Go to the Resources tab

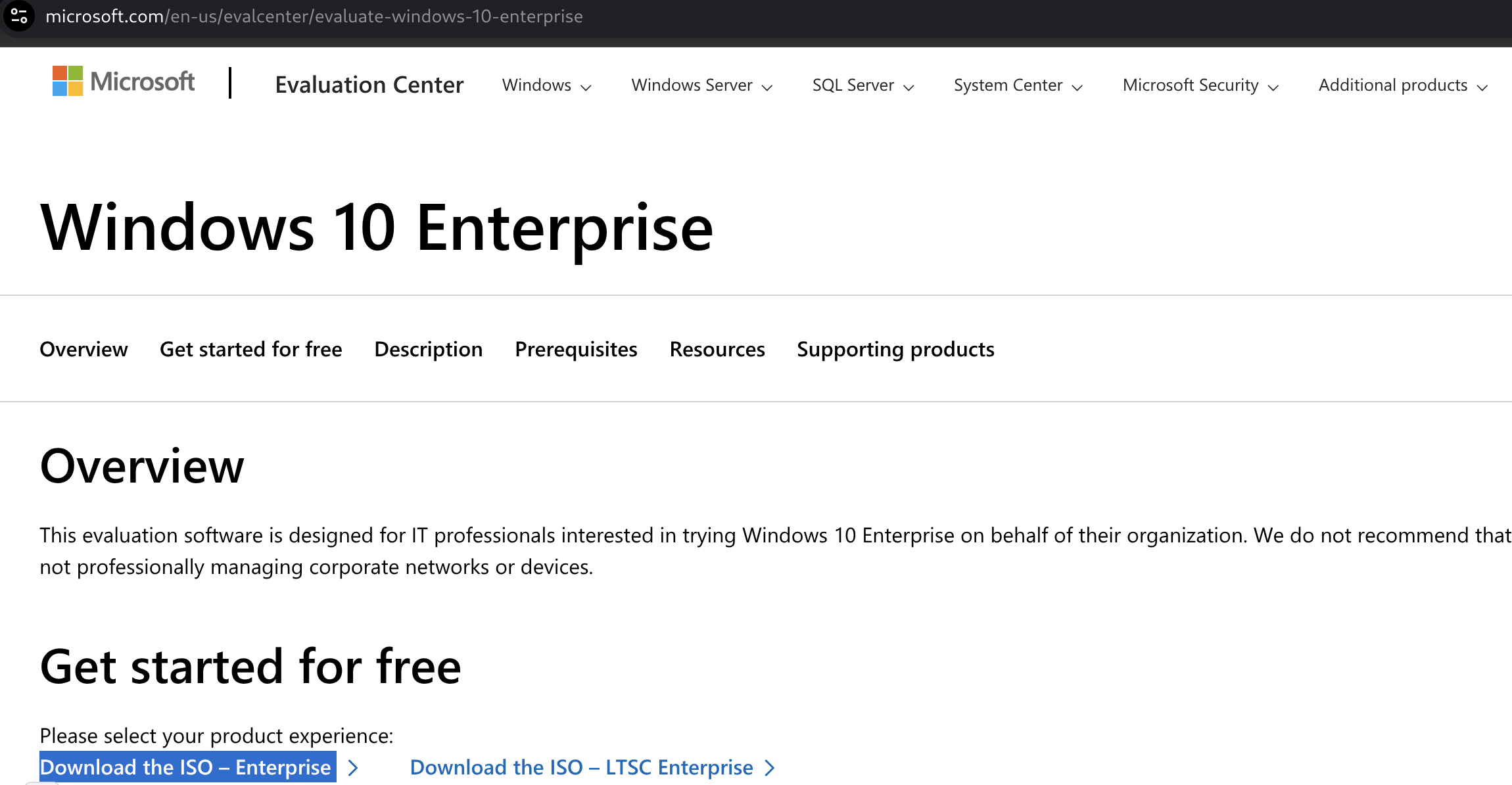717,349
